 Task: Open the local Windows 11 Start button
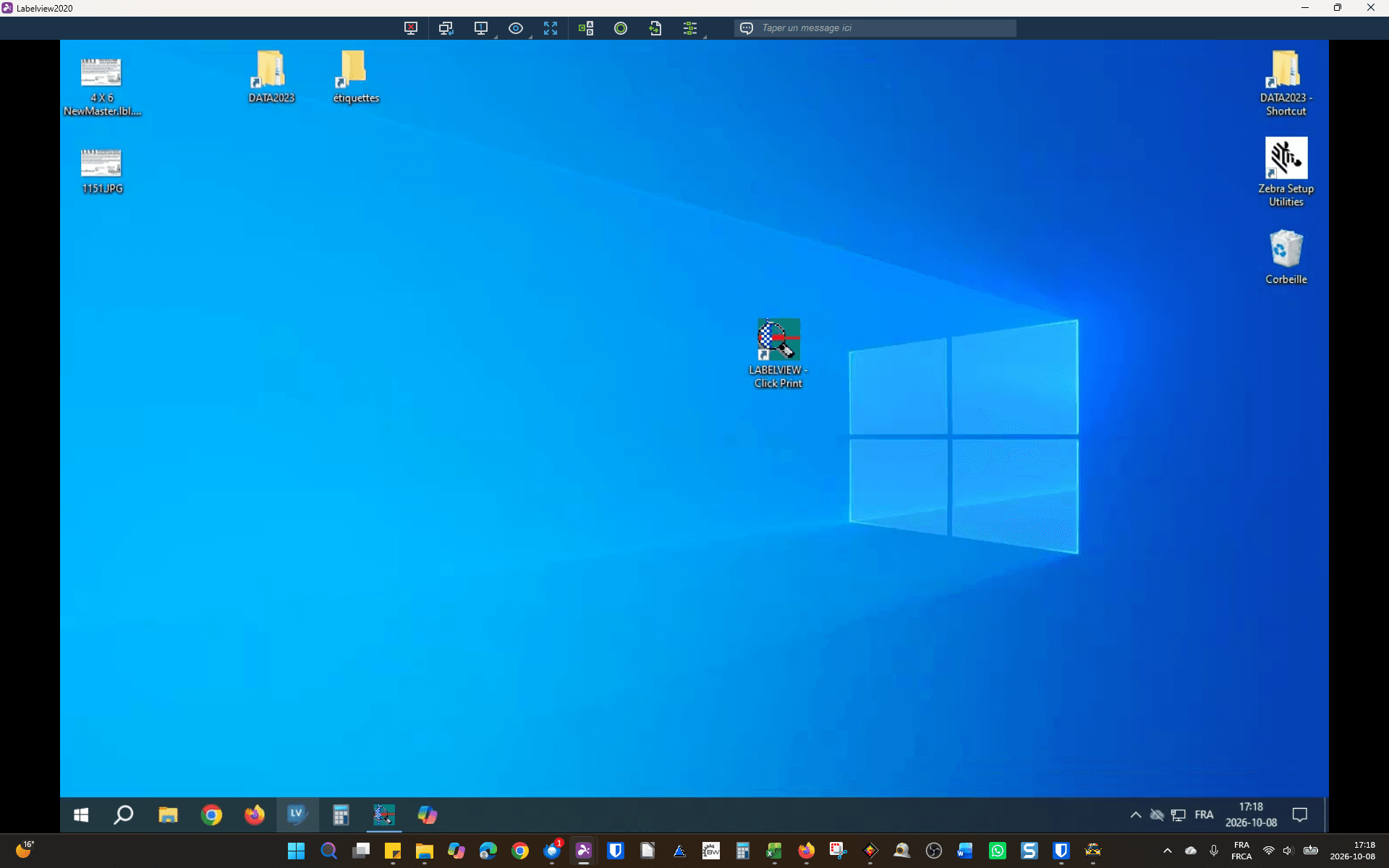[296, 851]
